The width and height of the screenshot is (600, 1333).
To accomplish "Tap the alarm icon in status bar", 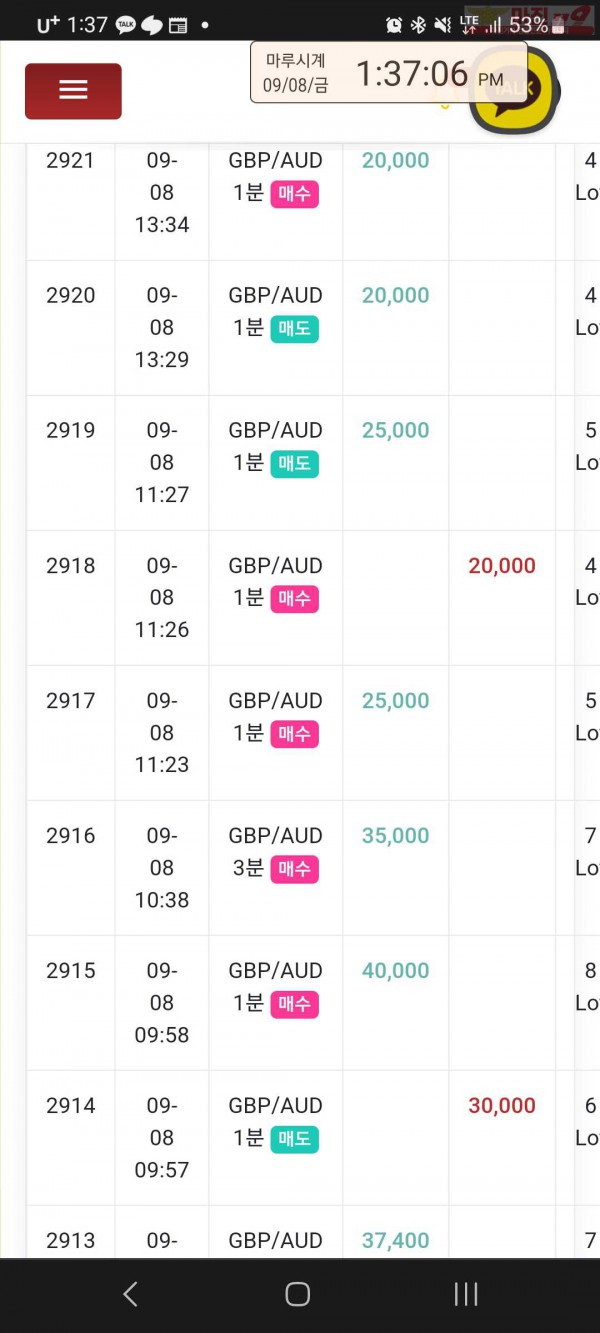I will pos(394,25).
